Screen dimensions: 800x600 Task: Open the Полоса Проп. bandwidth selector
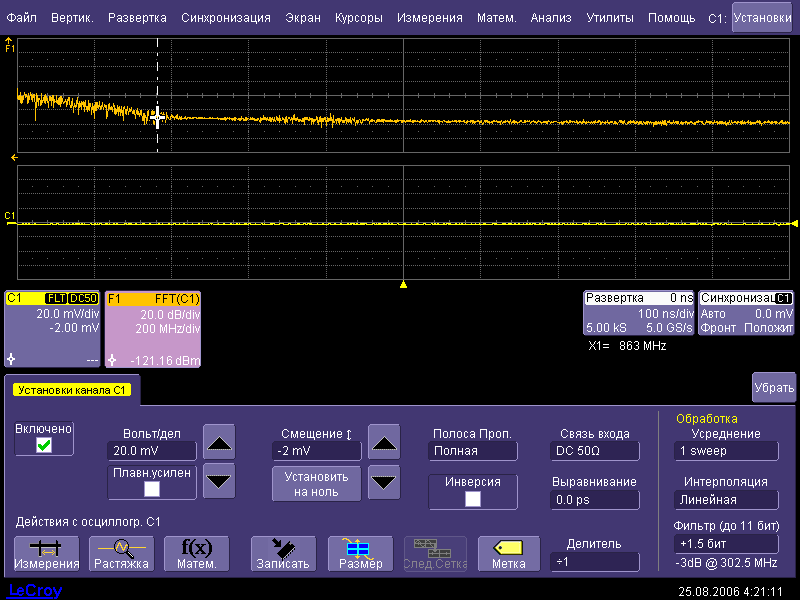coord(473,451)
